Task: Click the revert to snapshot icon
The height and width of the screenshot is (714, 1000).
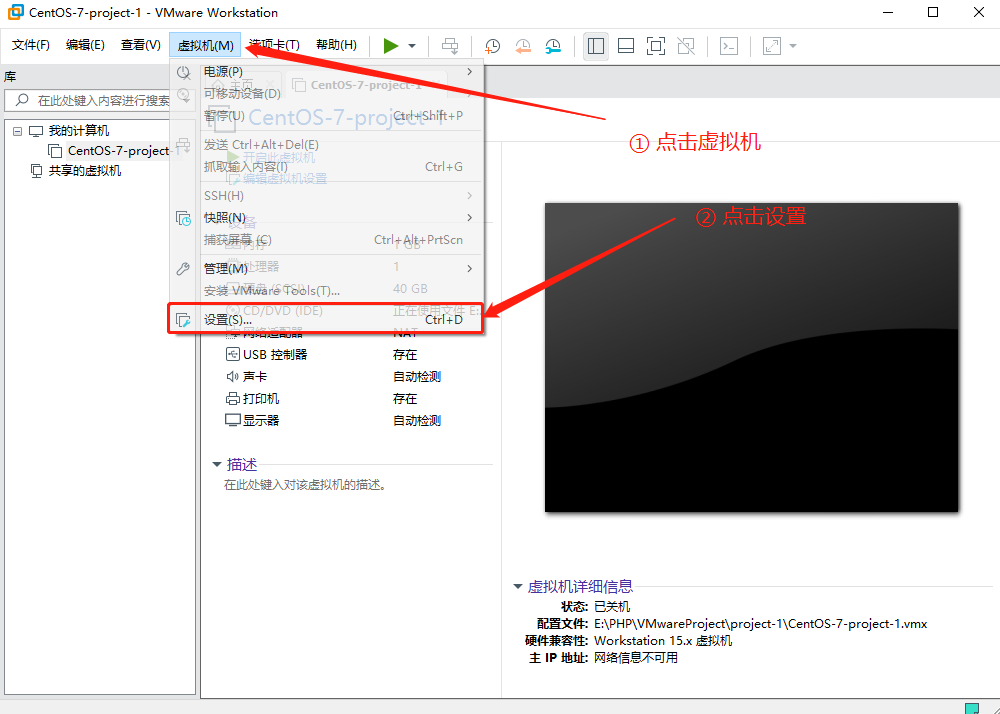Action: [x=522, y=46]
